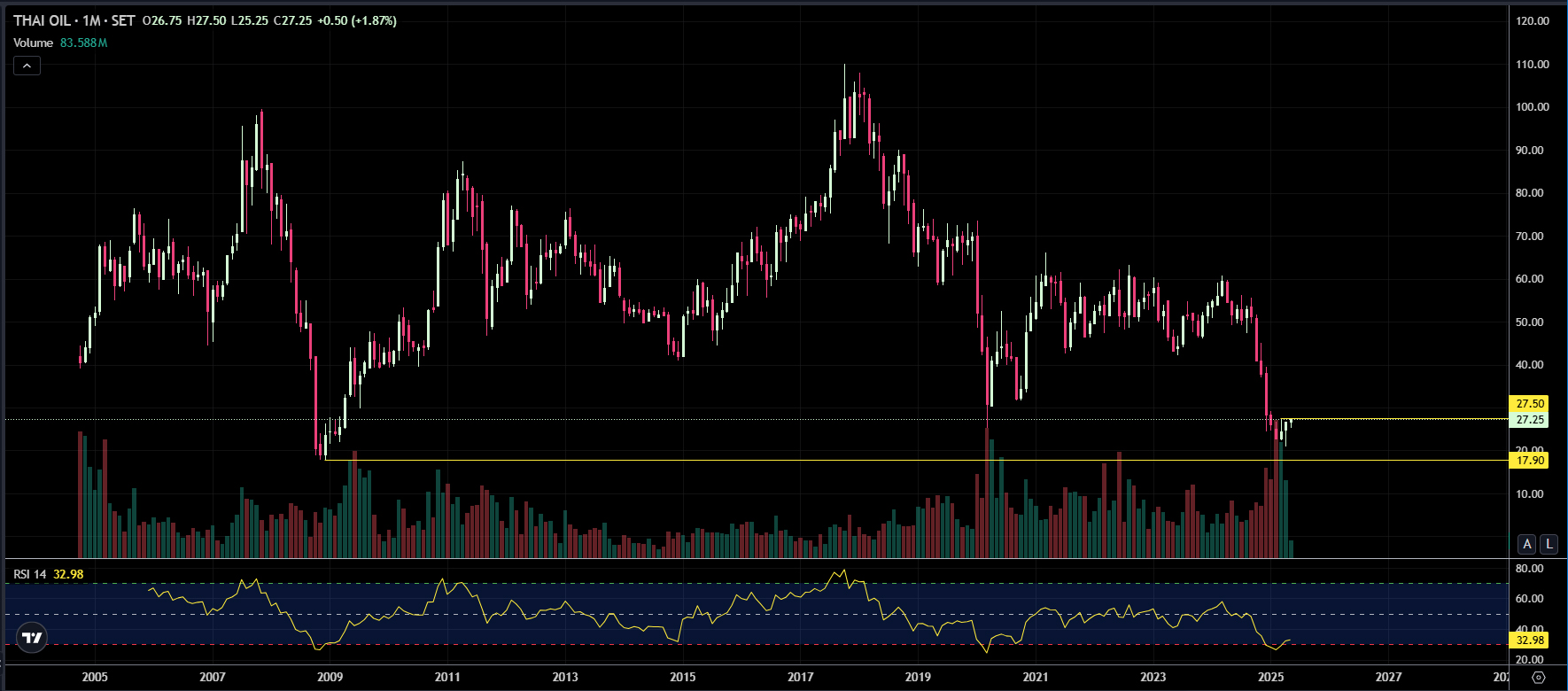Click Volume value 83.588M
The image size is (1568, 691).
coord(83,43)
